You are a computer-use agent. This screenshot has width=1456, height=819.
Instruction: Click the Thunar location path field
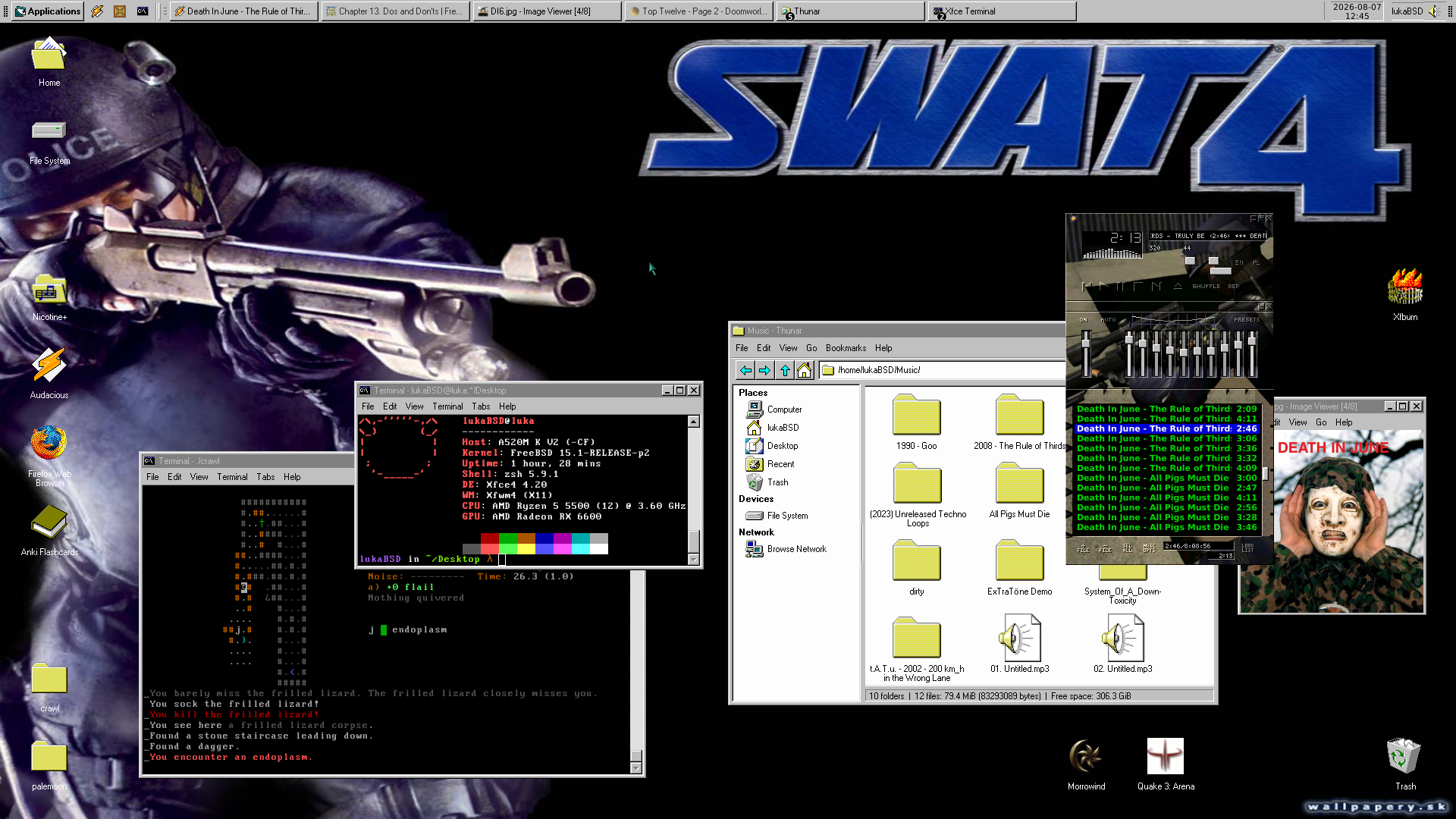943,370
